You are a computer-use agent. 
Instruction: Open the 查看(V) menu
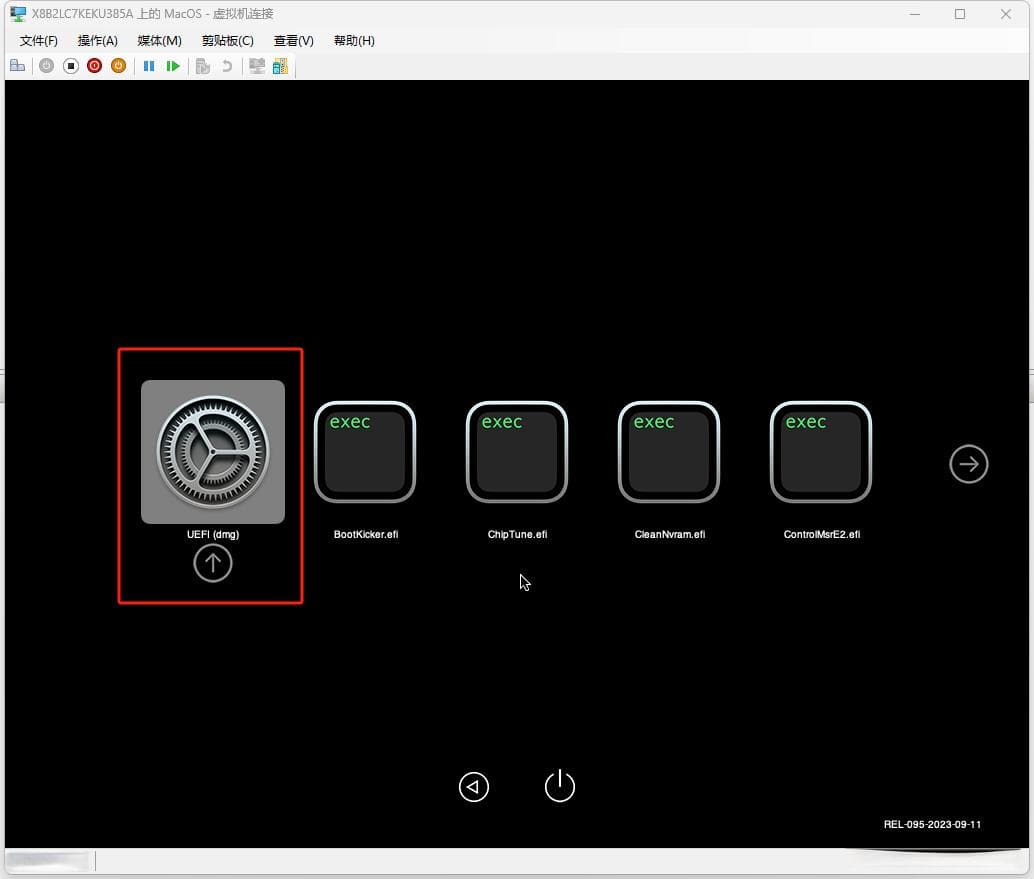(x=293, y=41)
